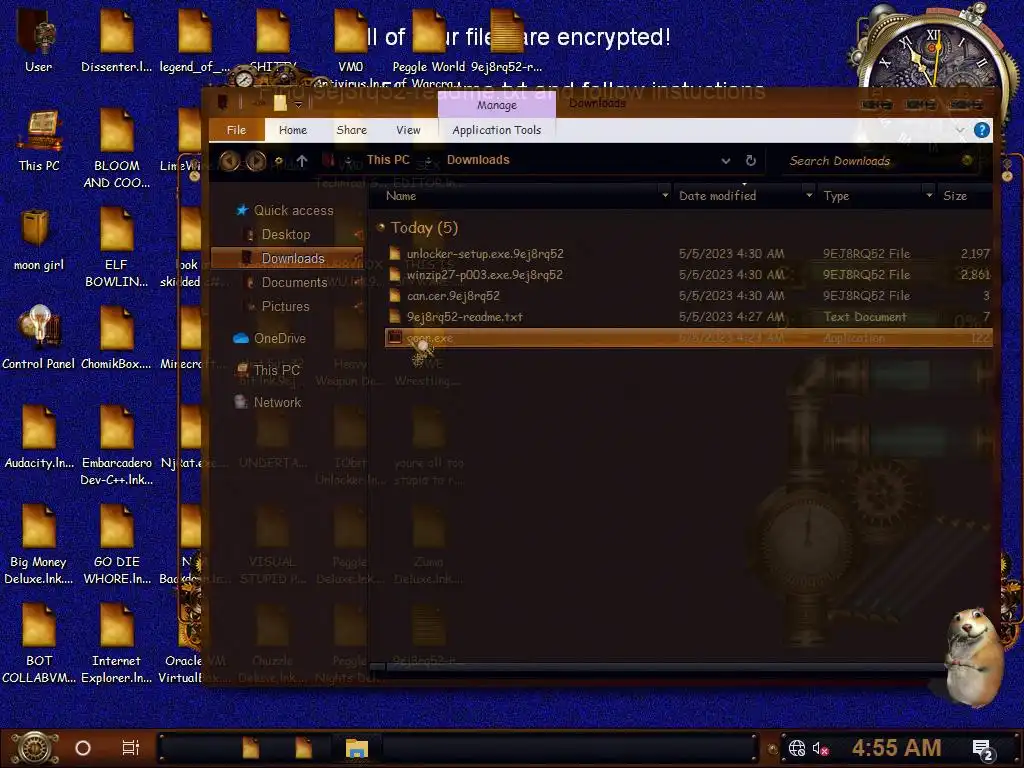The width and height of the screenshot is (1024, 768).
Task: Select the Manage contextual tab
Action: click(x=496, y=105)
